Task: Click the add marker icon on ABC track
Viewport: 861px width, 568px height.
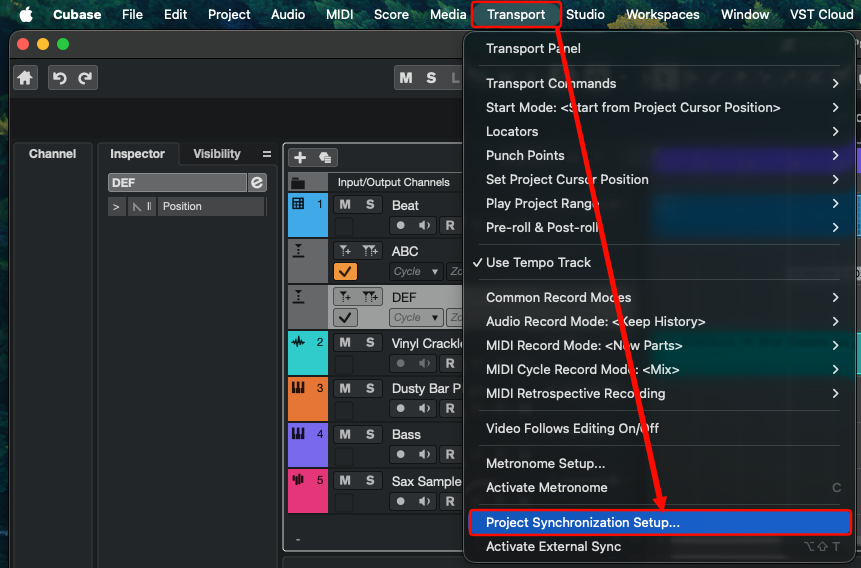Action: (345, 251)
